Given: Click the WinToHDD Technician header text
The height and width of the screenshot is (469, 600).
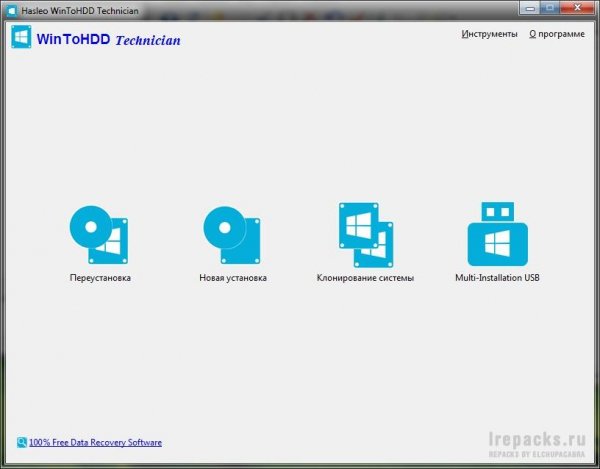Looking at the screenshot, I should pos(108,40).
